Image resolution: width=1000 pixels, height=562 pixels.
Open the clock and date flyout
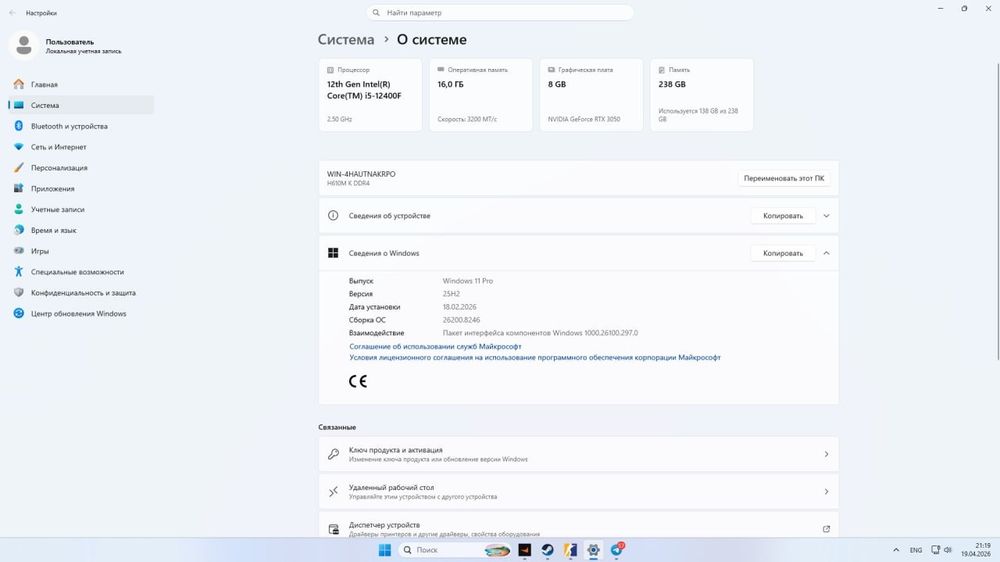click(x=976, y=550)
